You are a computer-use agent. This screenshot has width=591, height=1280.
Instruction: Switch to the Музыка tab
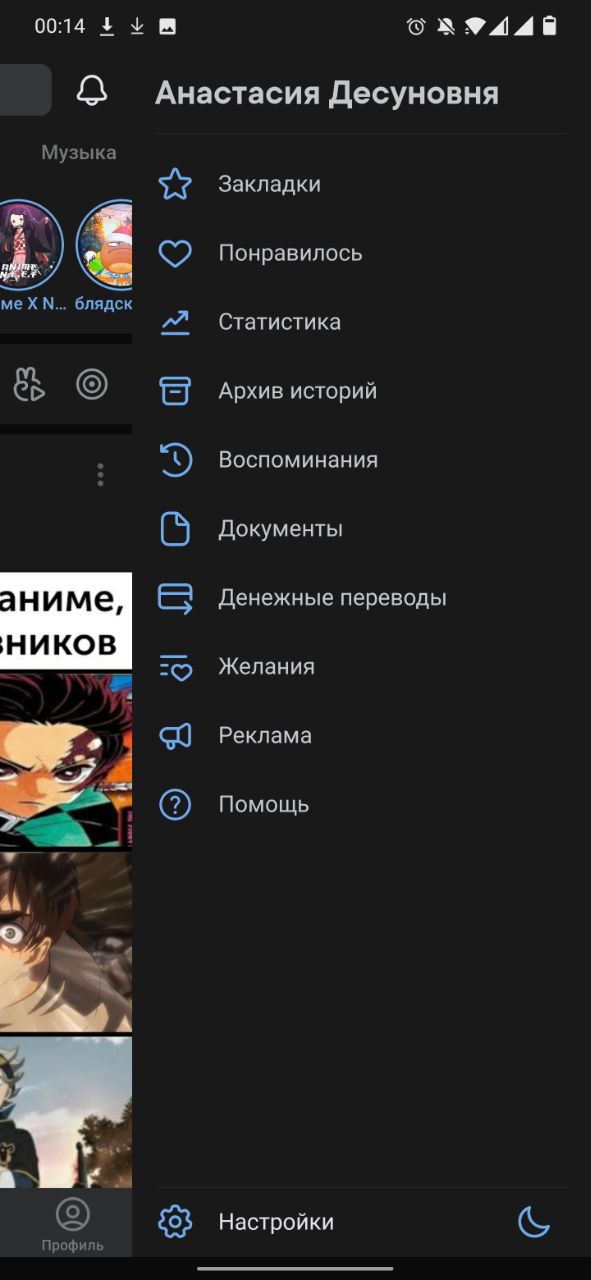pyautogui.click(x=79, y=153)
